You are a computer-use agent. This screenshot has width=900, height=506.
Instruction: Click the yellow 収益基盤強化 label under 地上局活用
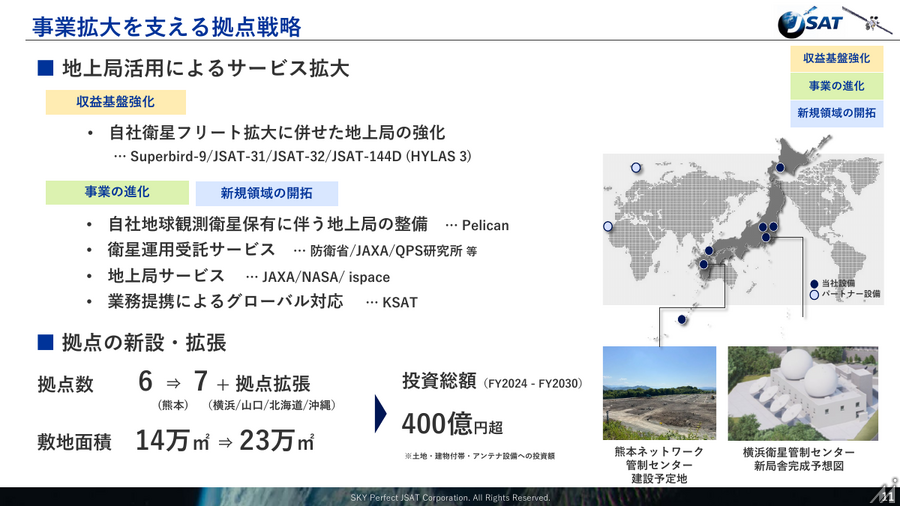coord(116,102)
